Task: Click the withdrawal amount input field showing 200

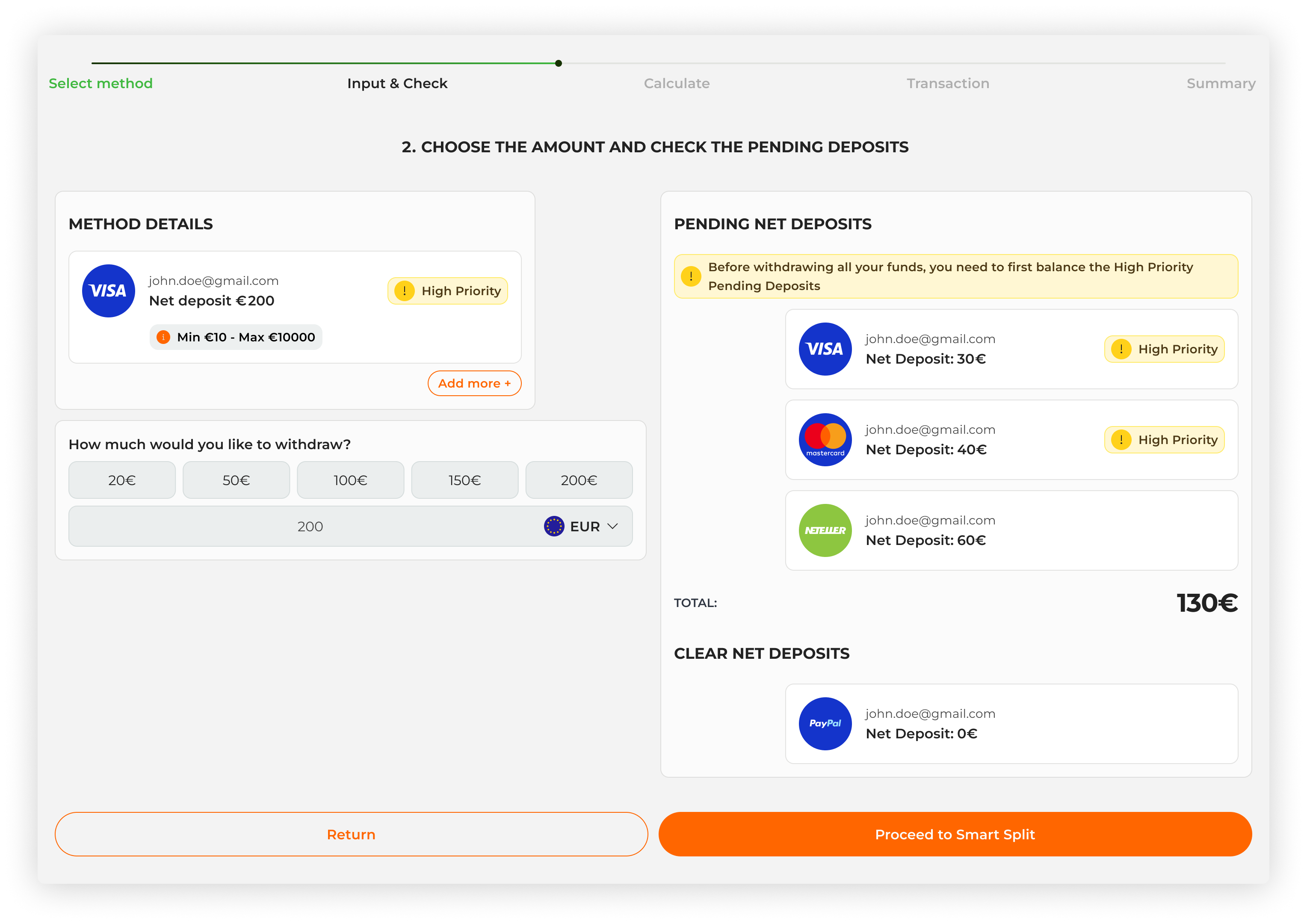Action: coord(310,526)
